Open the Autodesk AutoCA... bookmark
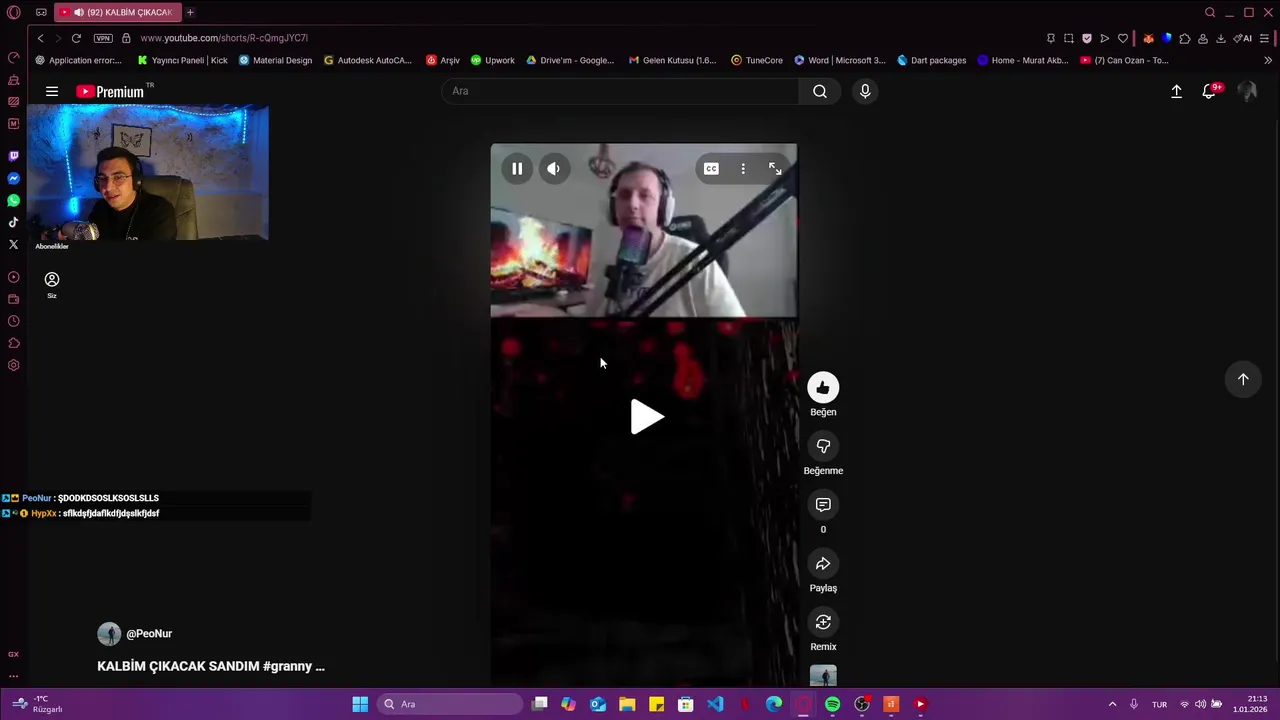The width and height of the screenshot is (1280, 720). [368, 60]
